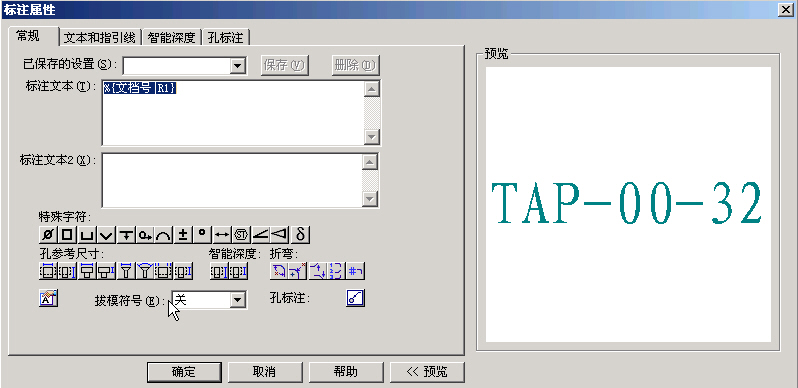Insert the arc length symbol
This screenshot has height=388, width=798.
[x=164, y=235]
